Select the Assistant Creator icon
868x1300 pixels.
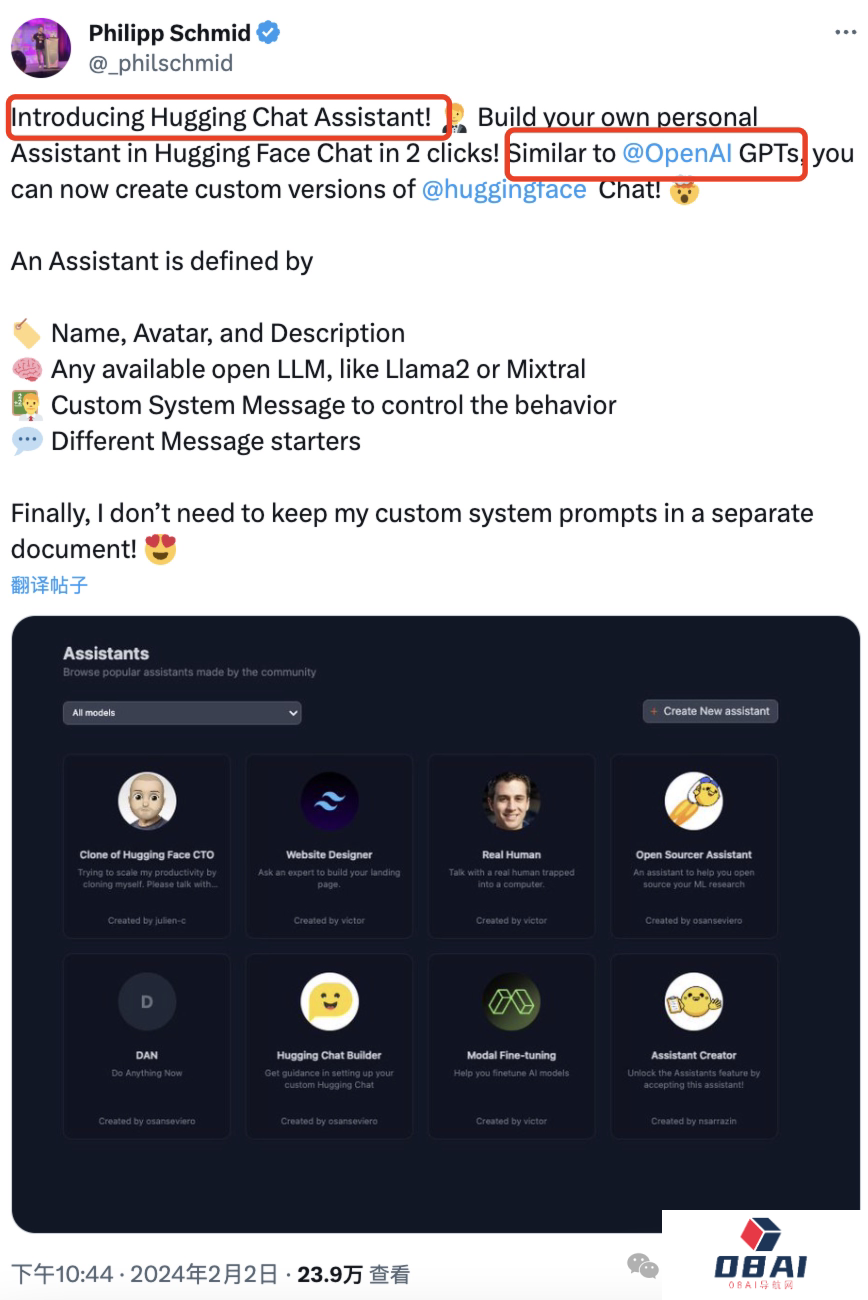pos(693,1001)
